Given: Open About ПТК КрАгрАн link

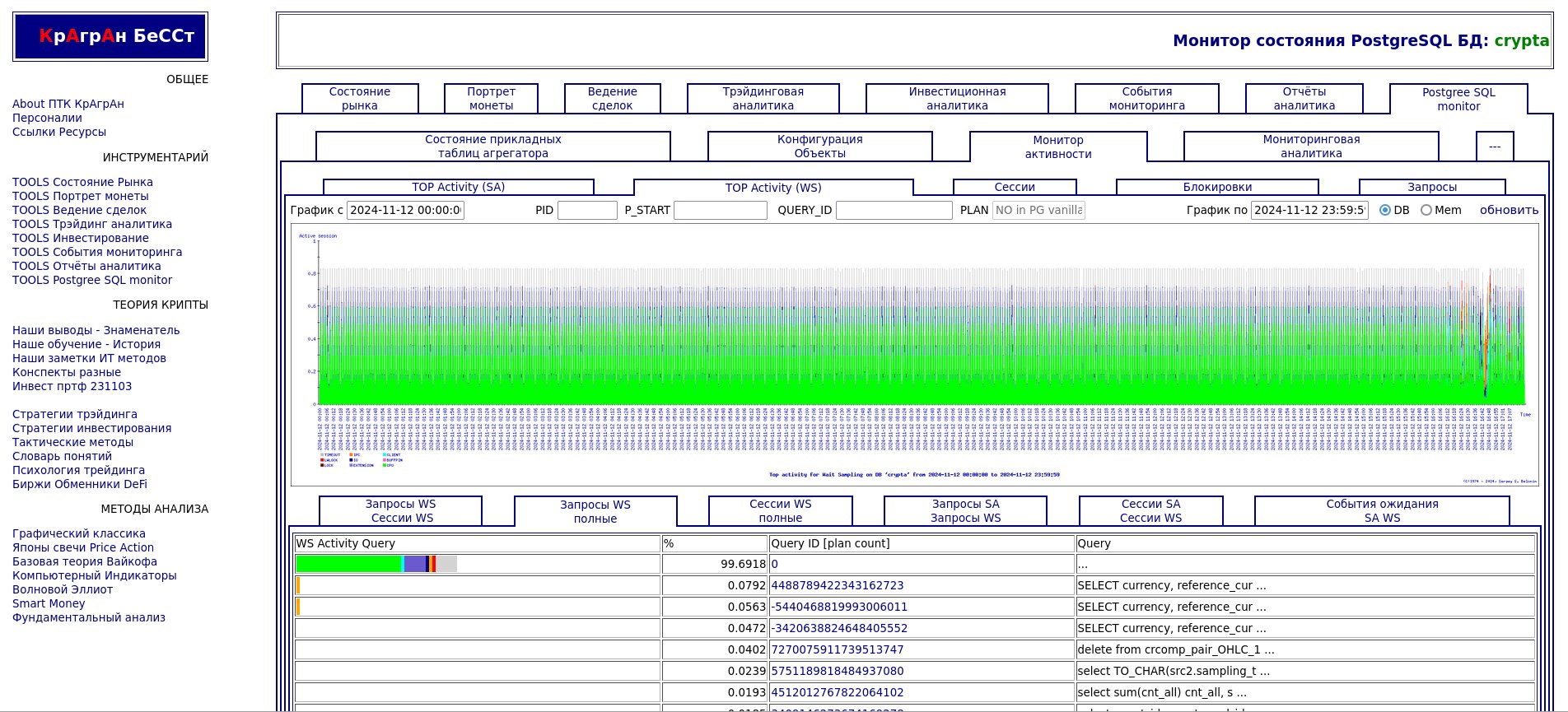Looking at the screenshot, I should (x=68, y=104).
